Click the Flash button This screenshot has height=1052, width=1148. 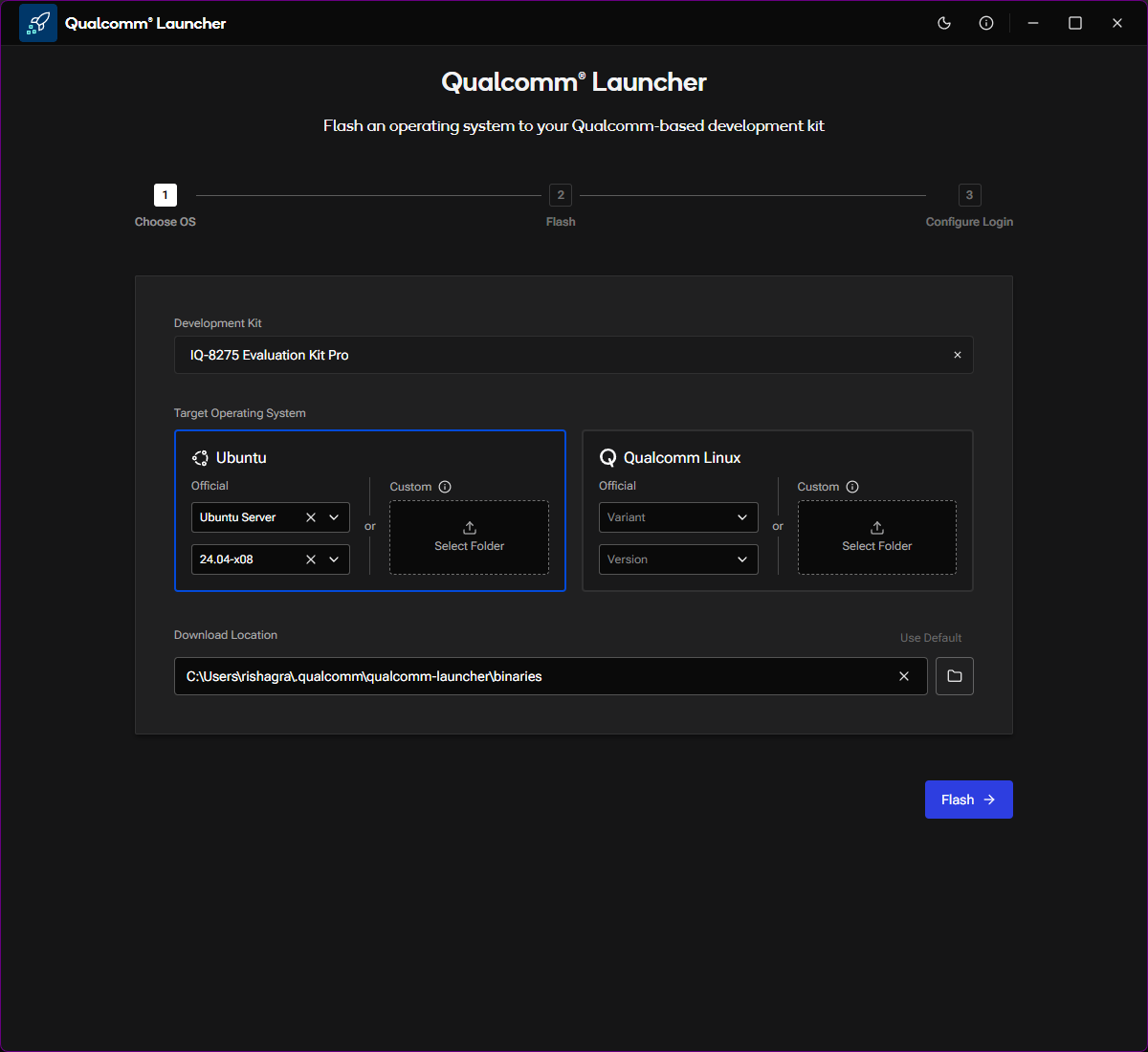tap(969, 800)
